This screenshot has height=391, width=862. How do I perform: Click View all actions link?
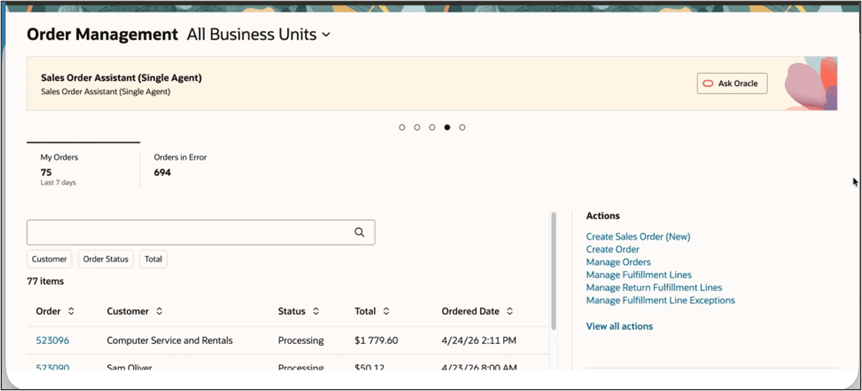[x=619, y=326]
